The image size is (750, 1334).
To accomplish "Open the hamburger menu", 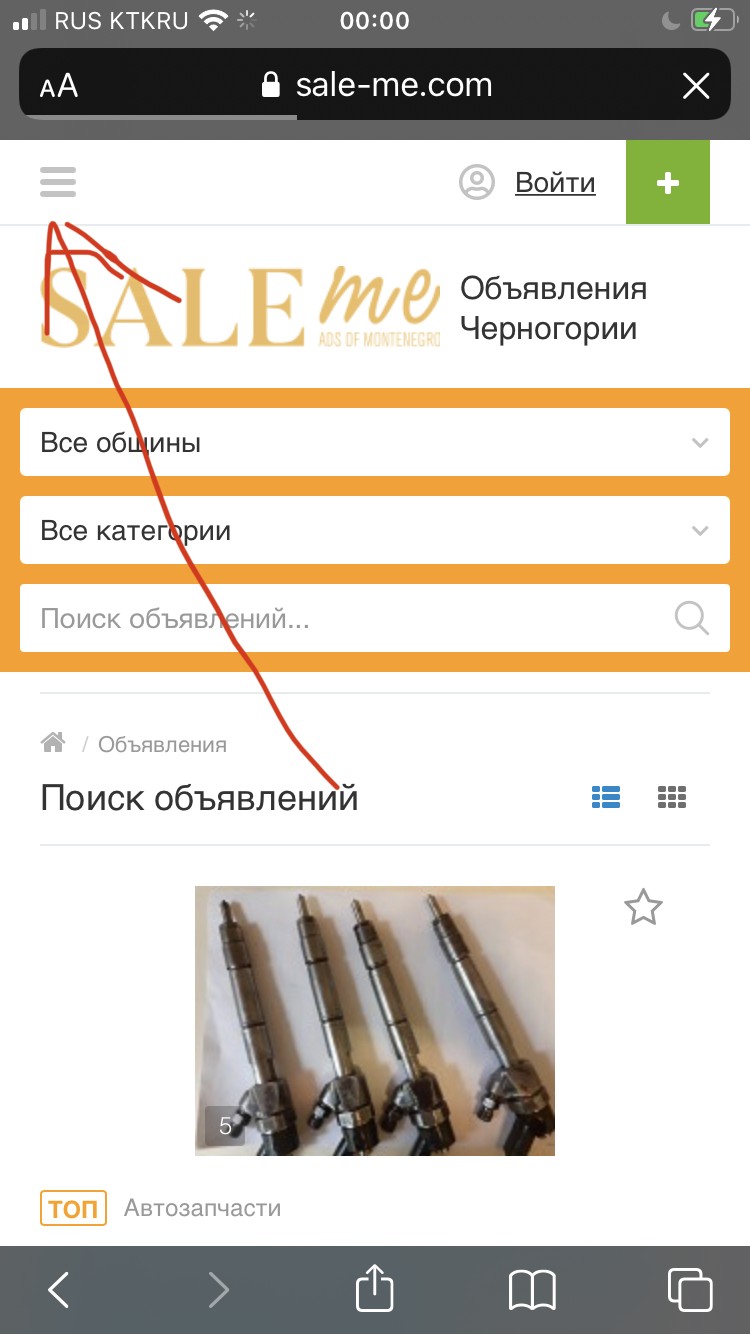I will 58,182.
